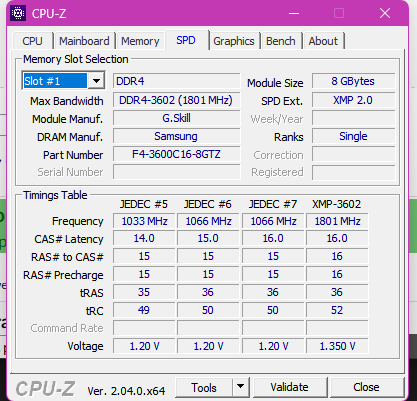Click the Validate button
Viewport: 417px width, 401px height.
[x=289, y=387]
